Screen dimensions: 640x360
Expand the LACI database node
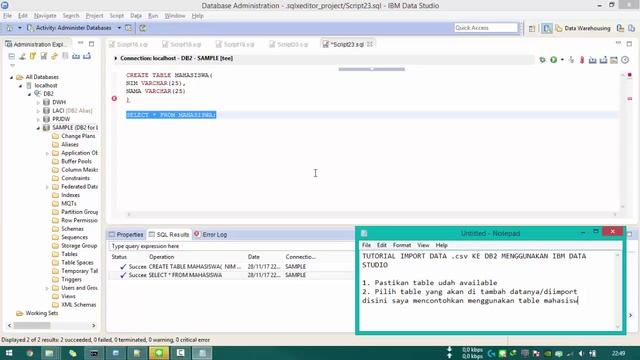(38, 111)
